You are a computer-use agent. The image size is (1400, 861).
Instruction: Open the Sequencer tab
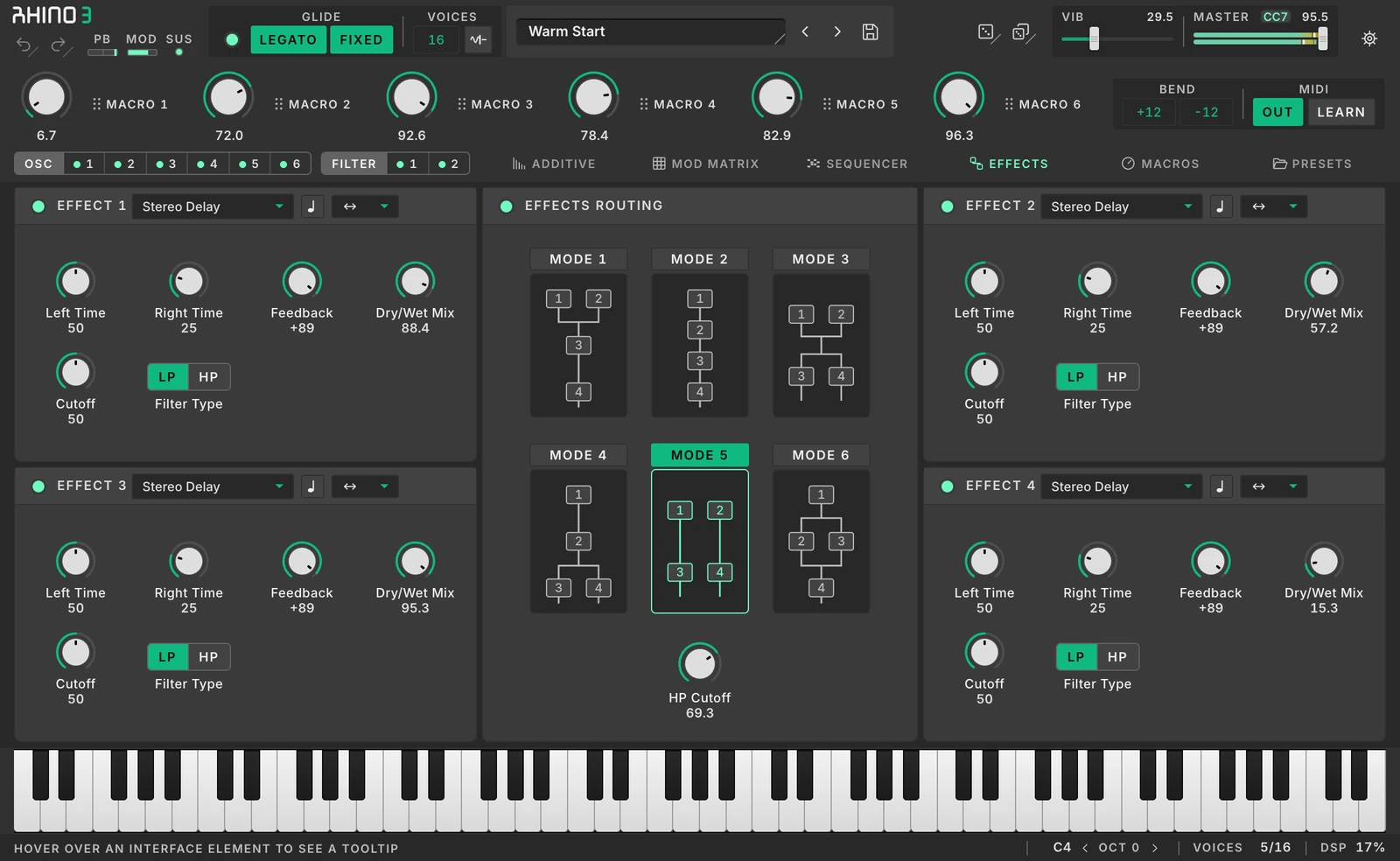click(x=857, y=164)
